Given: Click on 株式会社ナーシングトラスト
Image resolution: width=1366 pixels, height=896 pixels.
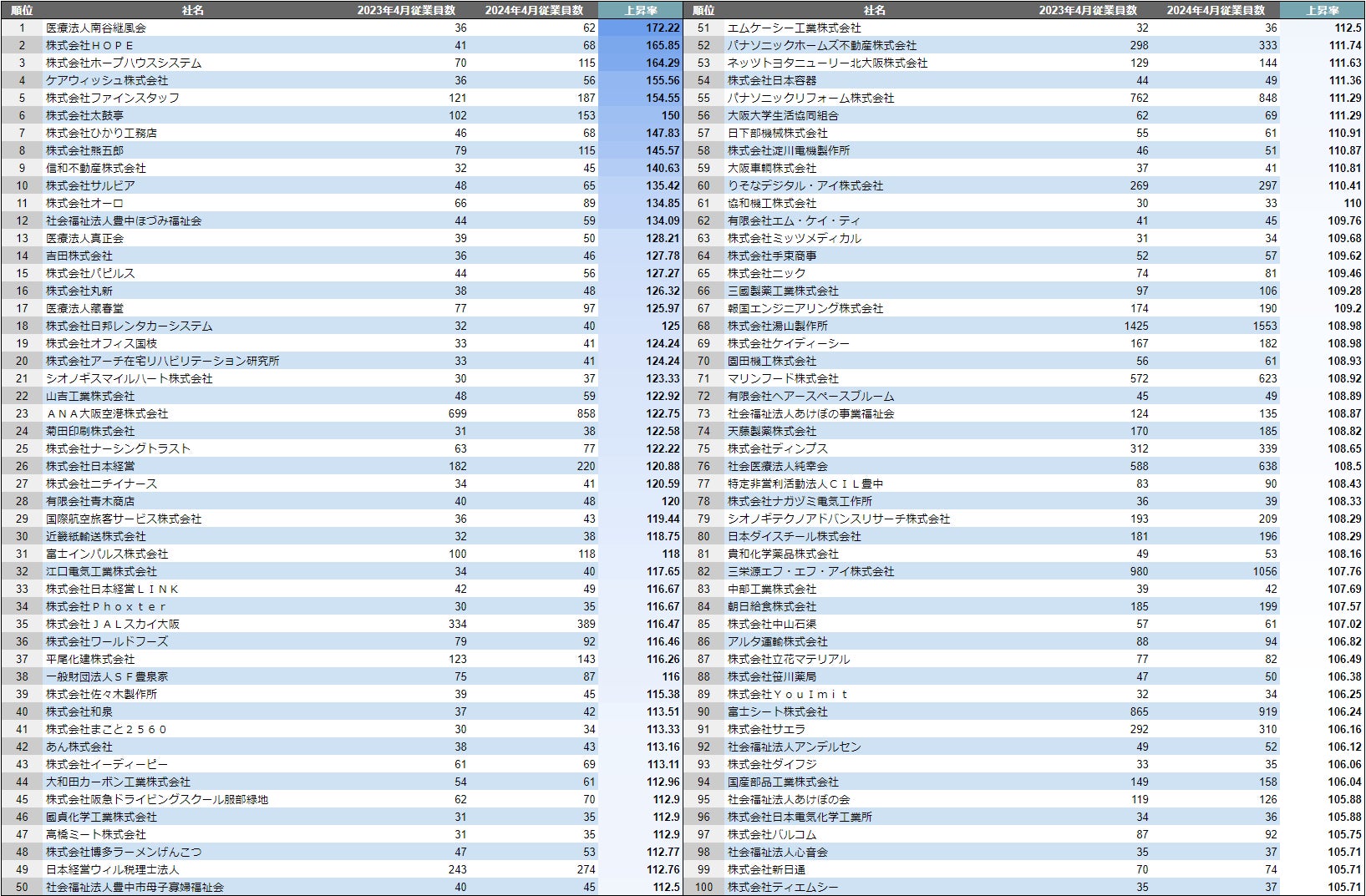Looking at the screenshot, I should pyautogui.click(x=118, y=448).
